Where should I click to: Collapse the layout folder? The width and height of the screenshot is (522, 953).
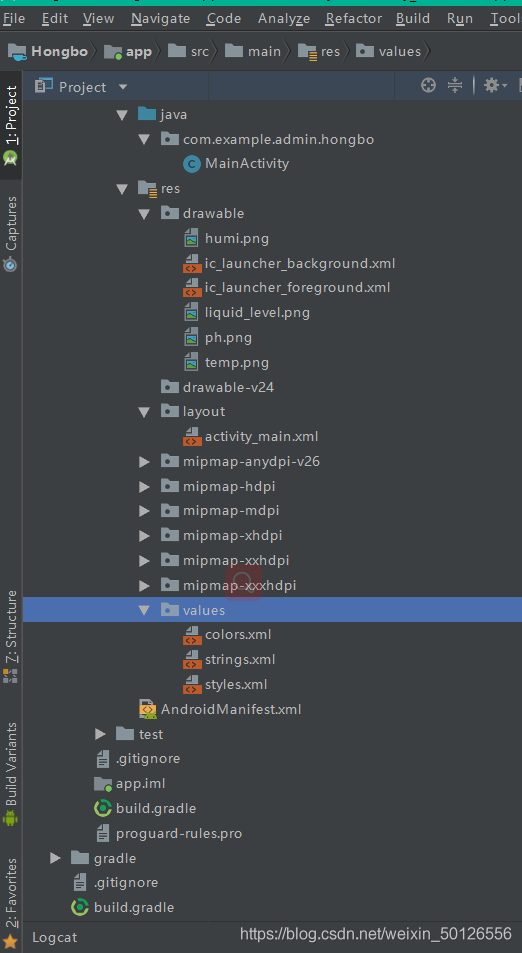[144, 412]
